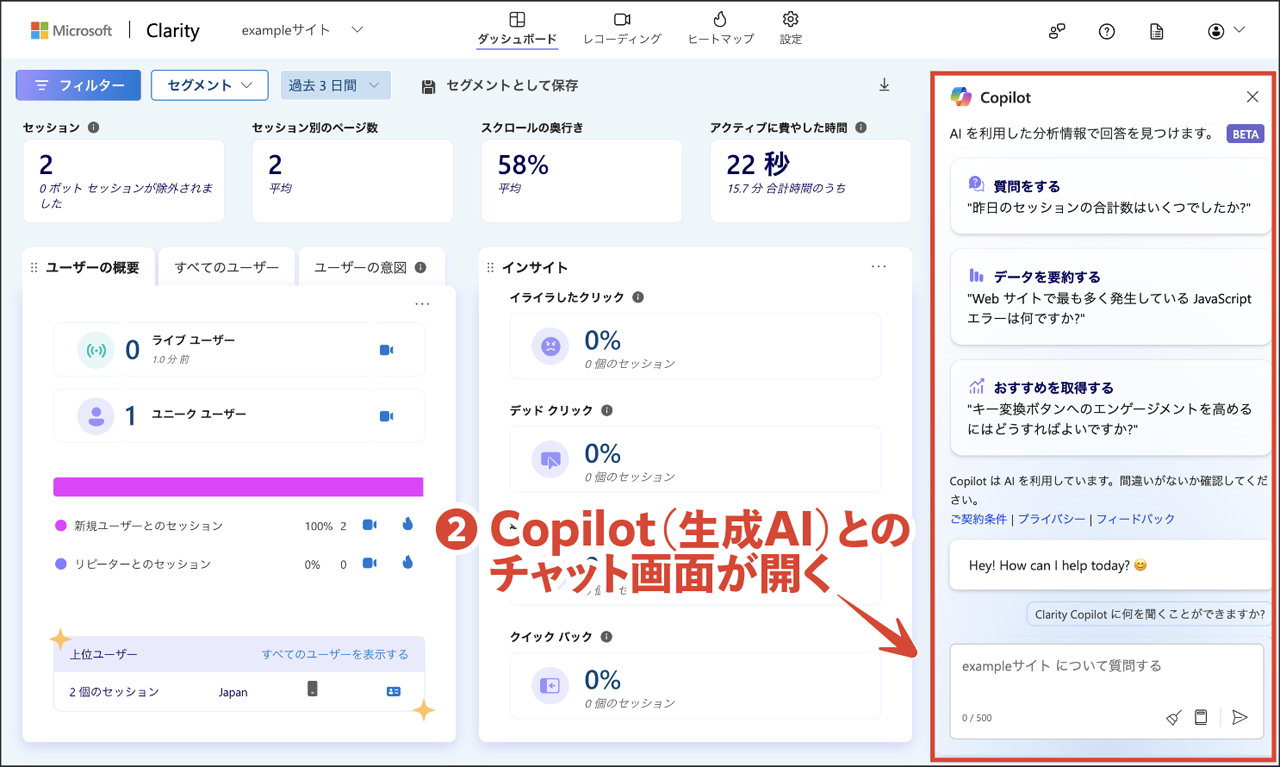Open the プライバシー link
Screen dimensions: 1280x767
click(x=1052, y=519)
